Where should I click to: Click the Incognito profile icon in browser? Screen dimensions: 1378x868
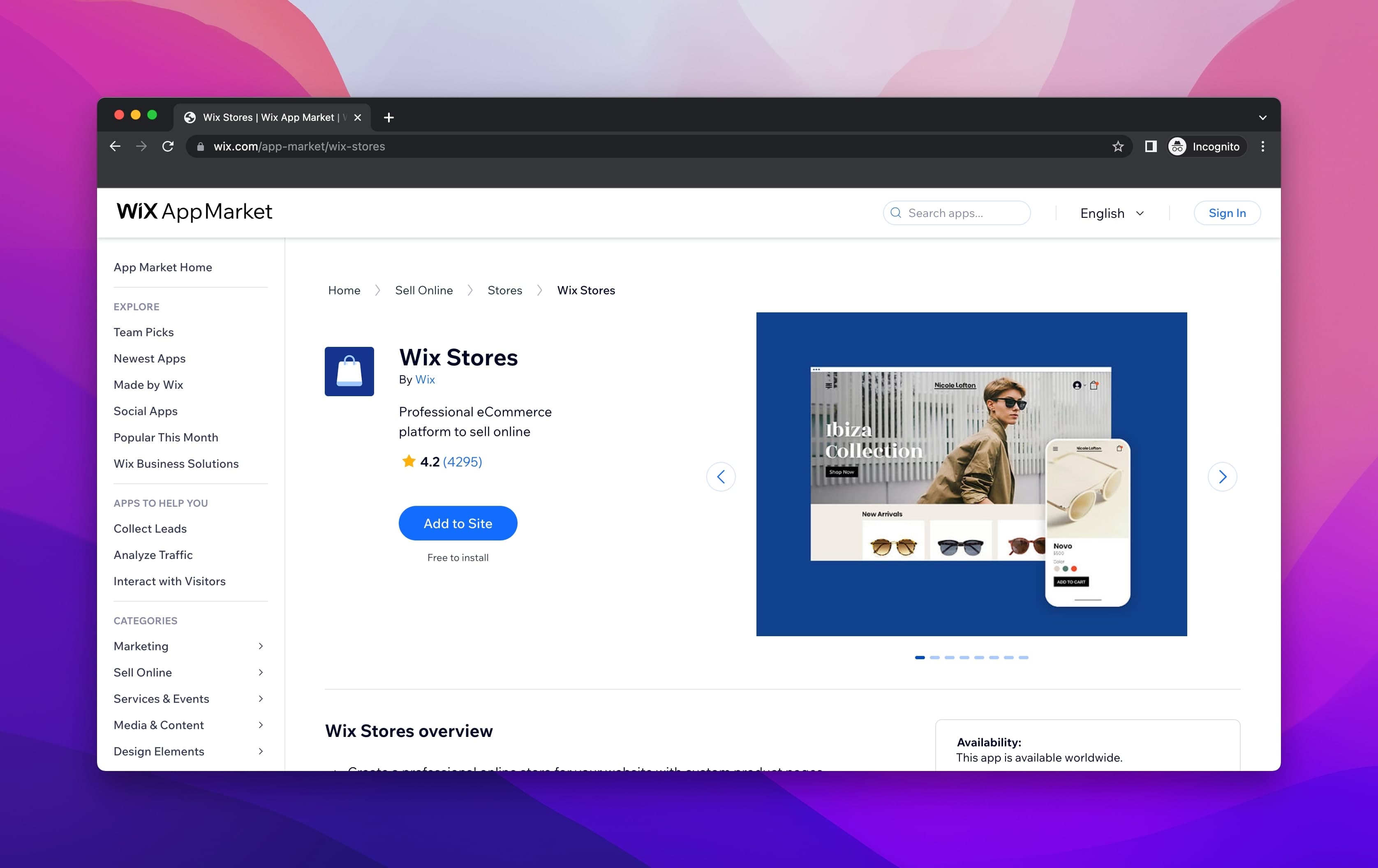(x=1177, y=146)
